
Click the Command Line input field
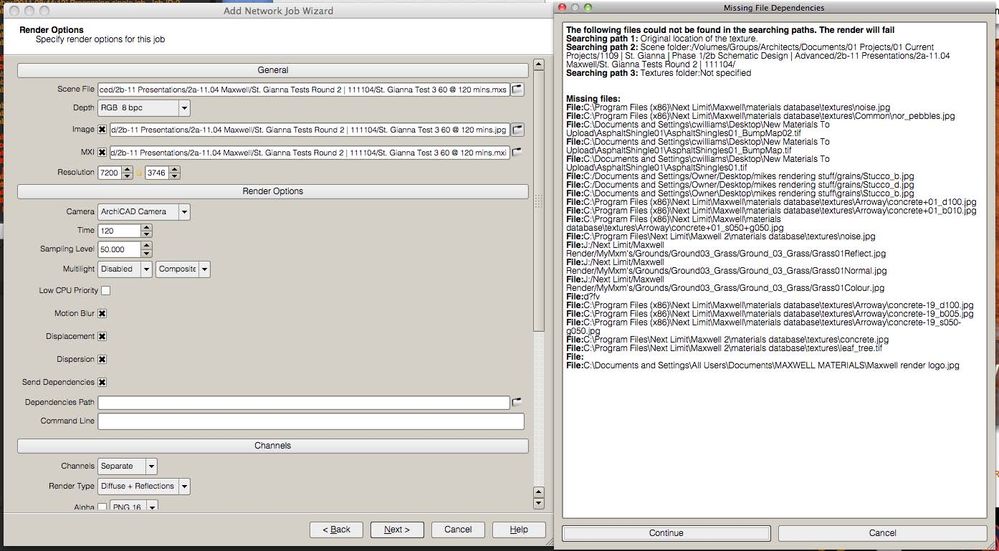click(x=311, y=421)
